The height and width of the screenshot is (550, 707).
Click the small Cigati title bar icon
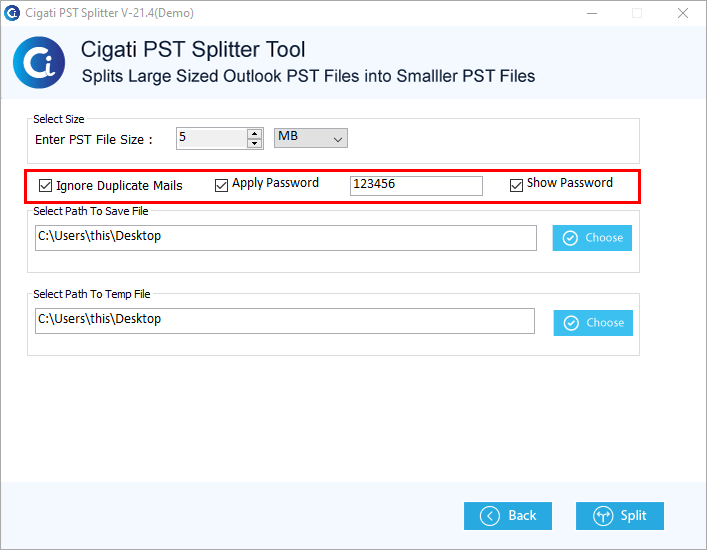click(x=12, y=13)
